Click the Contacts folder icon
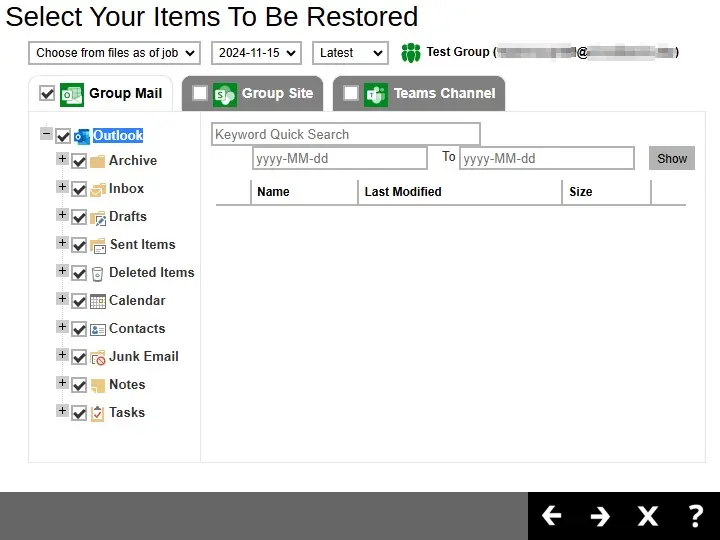720x540 pixels. (98, 329)
